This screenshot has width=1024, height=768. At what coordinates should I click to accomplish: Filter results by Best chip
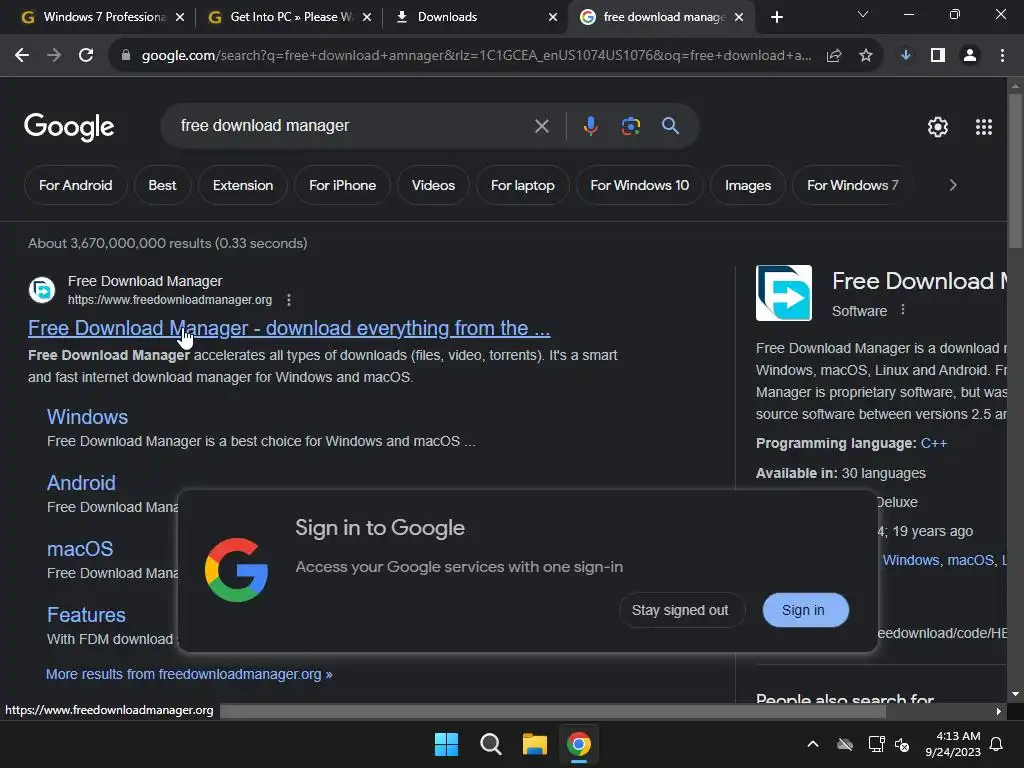click(162, 185)
